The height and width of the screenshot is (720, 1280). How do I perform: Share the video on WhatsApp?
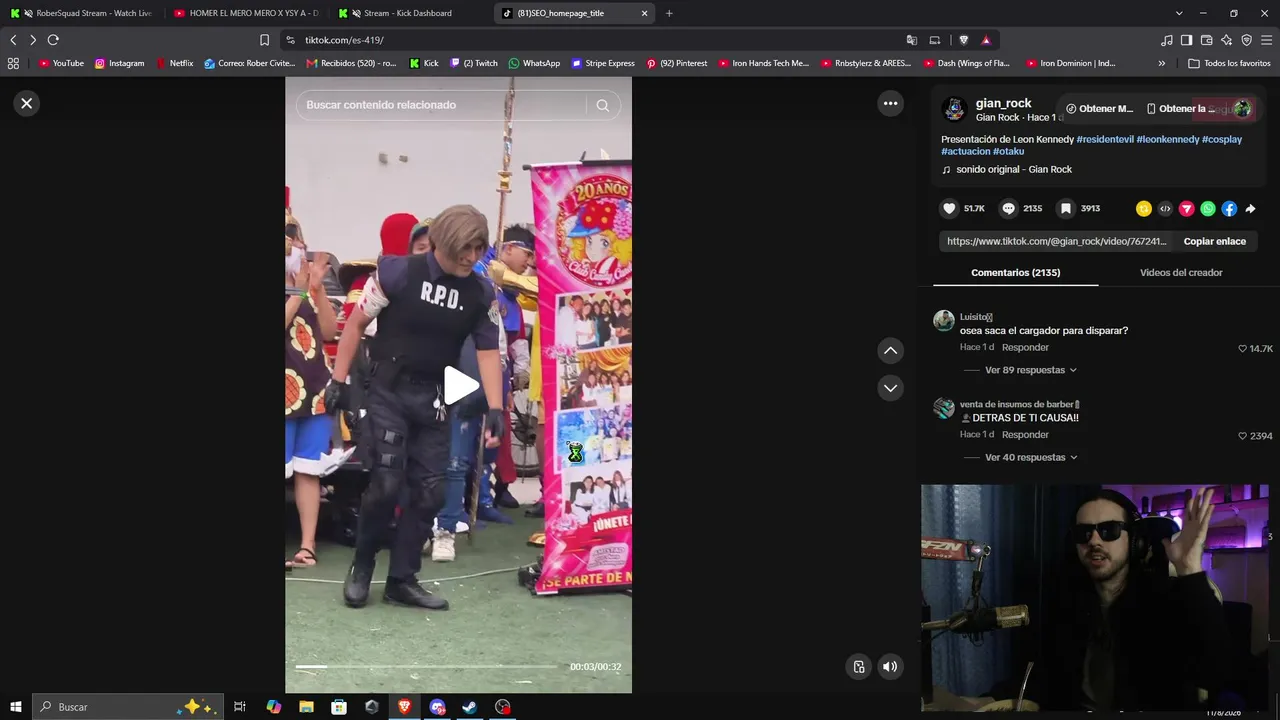(1208, 208)
